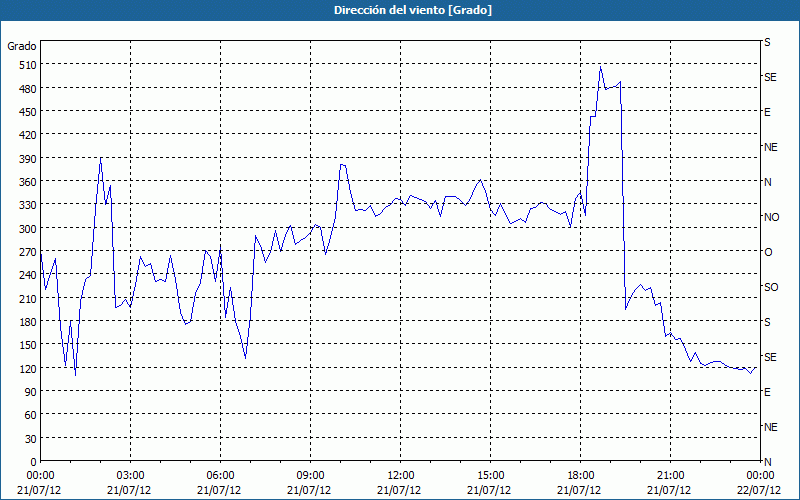Viewport: 800px width, 500px height.
Task: Click the 00:00 label above 22/07/12
Action: tap(760, 476)
